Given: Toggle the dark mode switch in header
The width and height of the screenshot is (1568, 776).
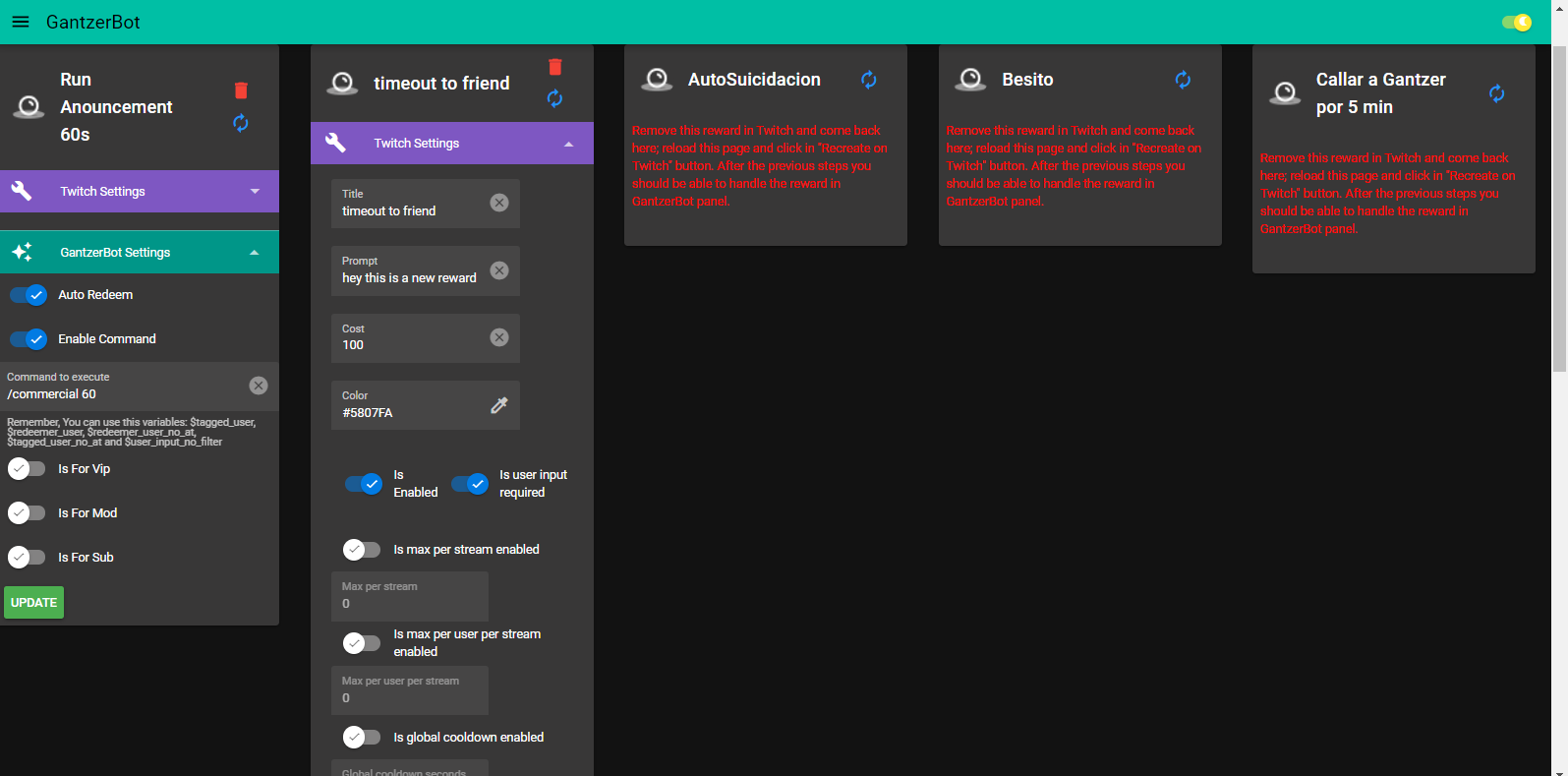Looking at the screenshot, I should [x=1517, y=22].
